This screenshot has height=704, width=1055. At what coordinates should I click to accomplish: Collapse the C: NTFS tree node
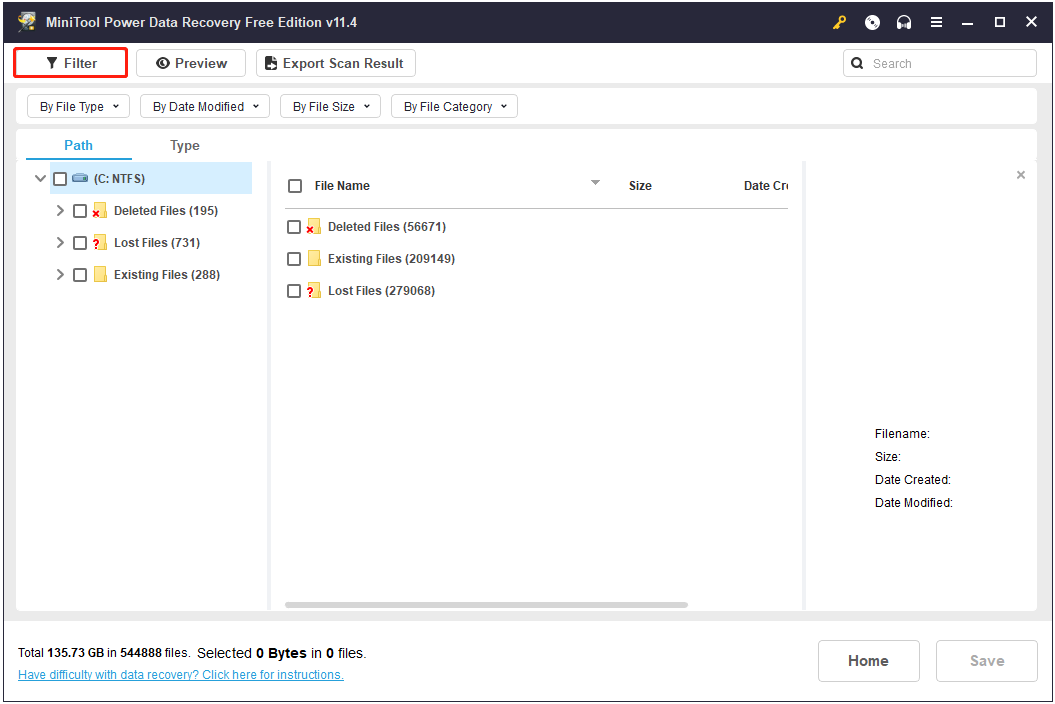click(40, 178)
